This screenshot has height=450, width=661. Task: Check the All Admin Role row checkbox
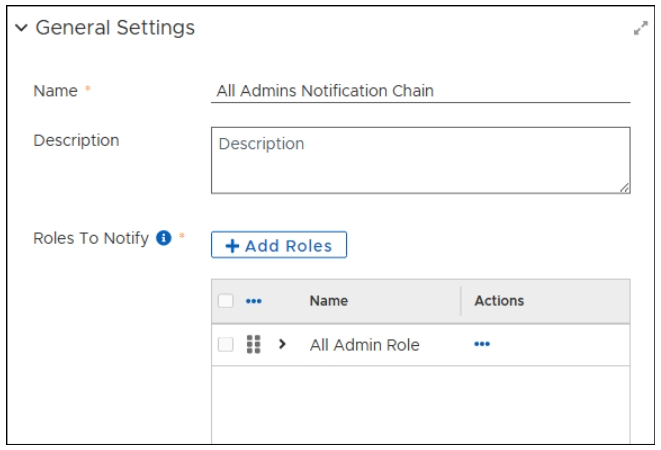226,344
